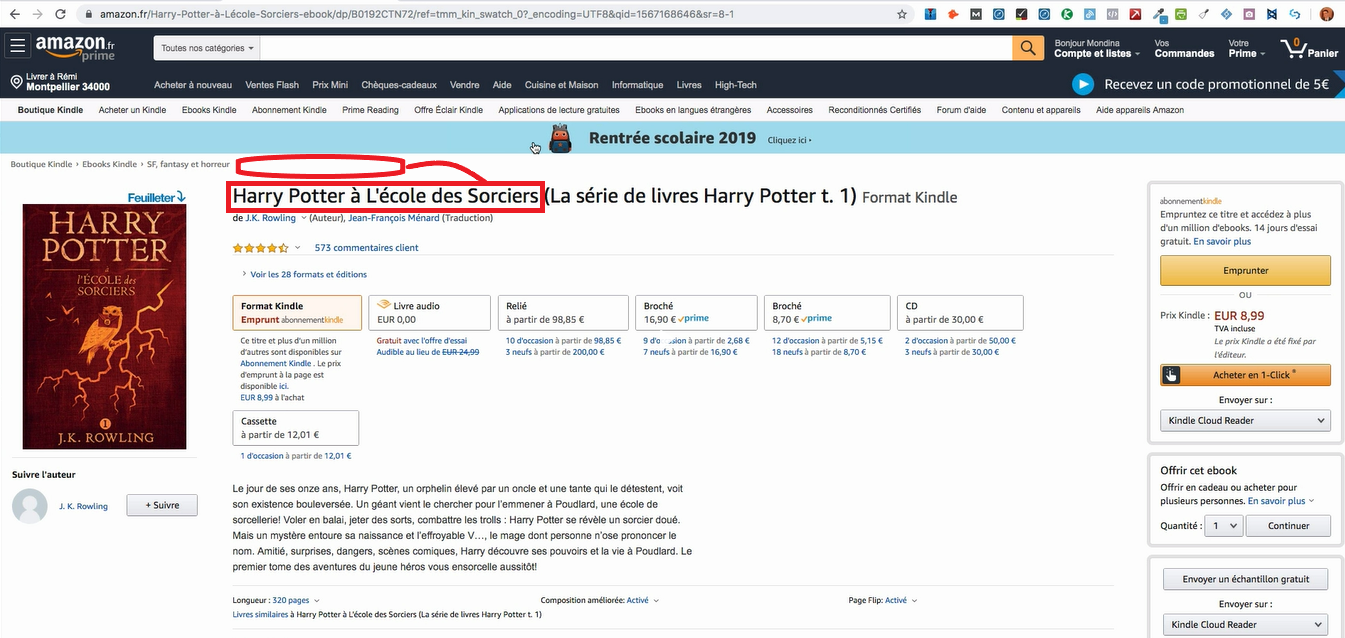Go to Ventes Flash in navigation
Image resolution: width=1345 pixels, height=638 pixels.
click(272, 85)
